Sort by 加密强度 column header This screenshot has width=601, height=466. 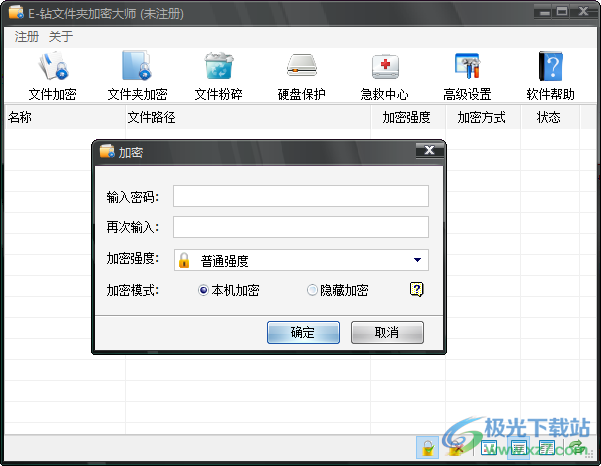[408, 117]
